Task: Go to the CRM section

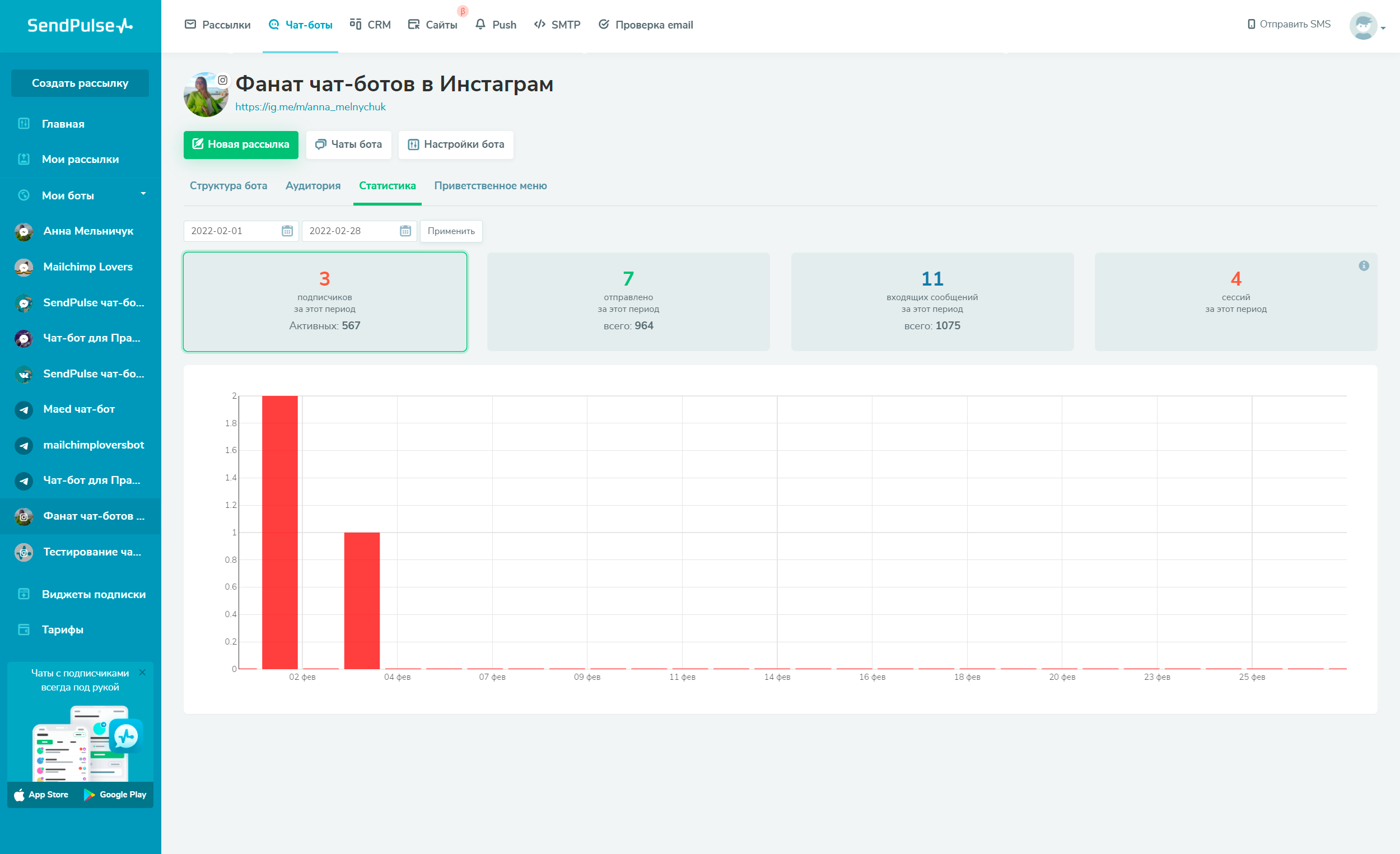Action: 371,25
